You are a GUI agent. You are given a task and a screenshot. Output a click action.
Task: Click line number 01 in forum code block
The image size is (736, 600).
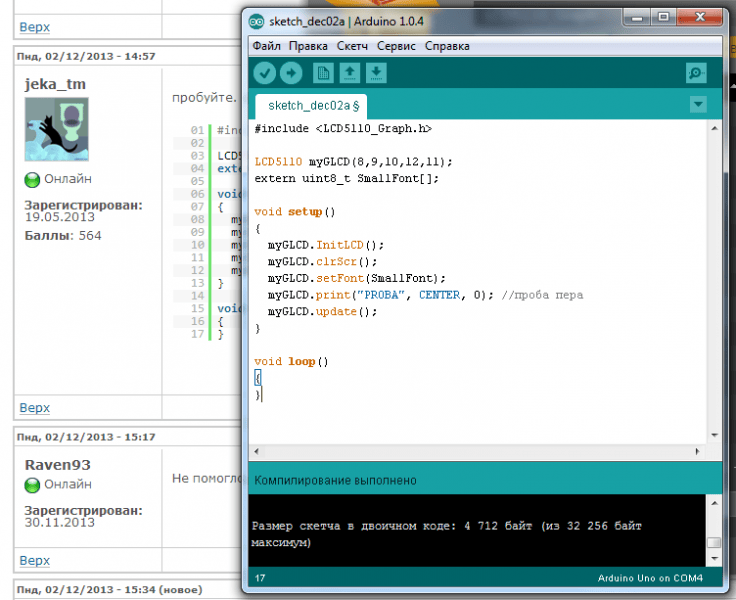[197, 130]
